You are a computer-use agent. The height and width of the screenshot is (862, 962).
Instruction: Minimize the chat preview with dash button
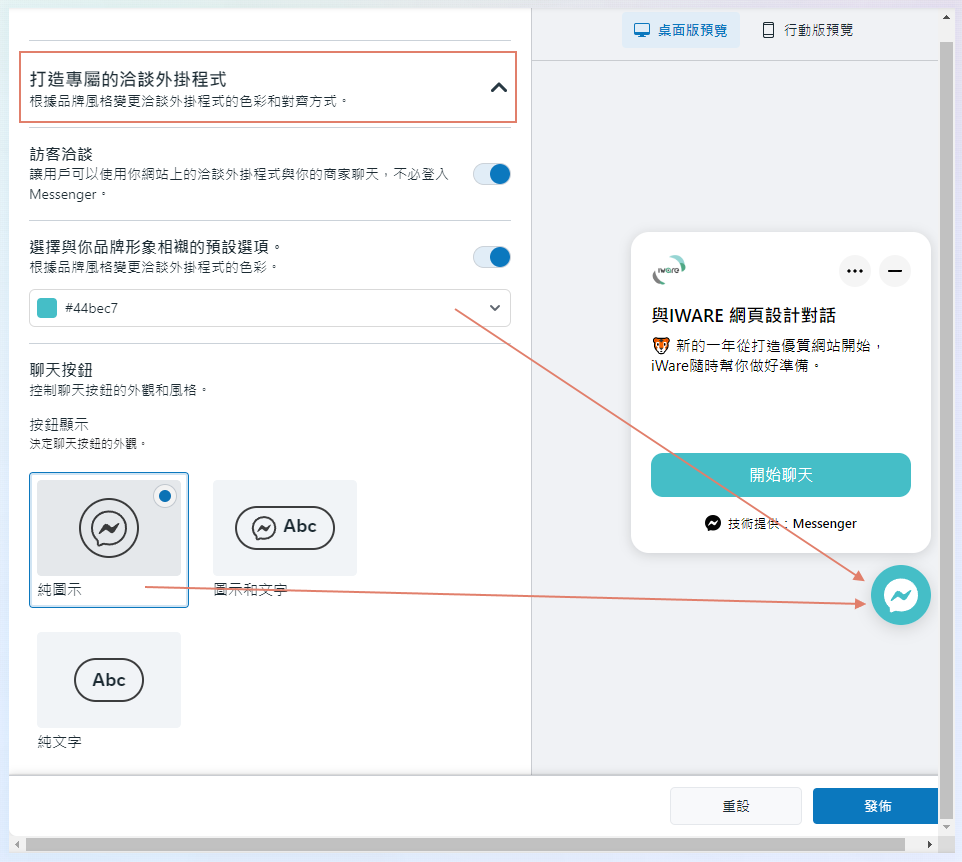[x=895, y=271]
